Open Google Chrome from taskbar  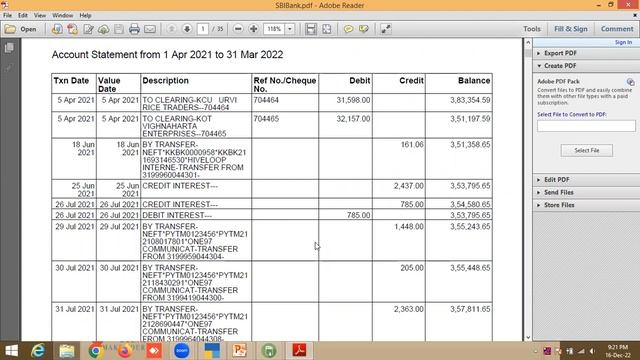96,351
